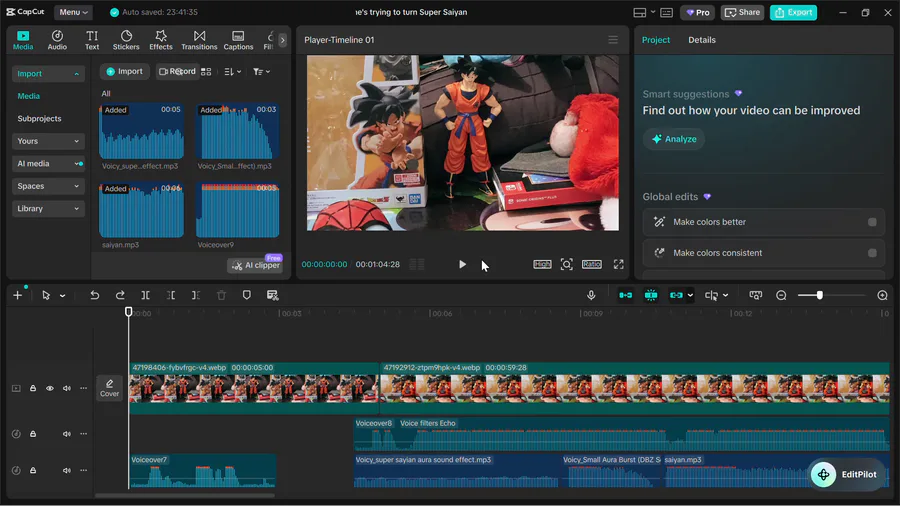This screenshot has width=900, height=506.
Task: Adjust the timeline zoom slider handle
Action: coord(820,295)
